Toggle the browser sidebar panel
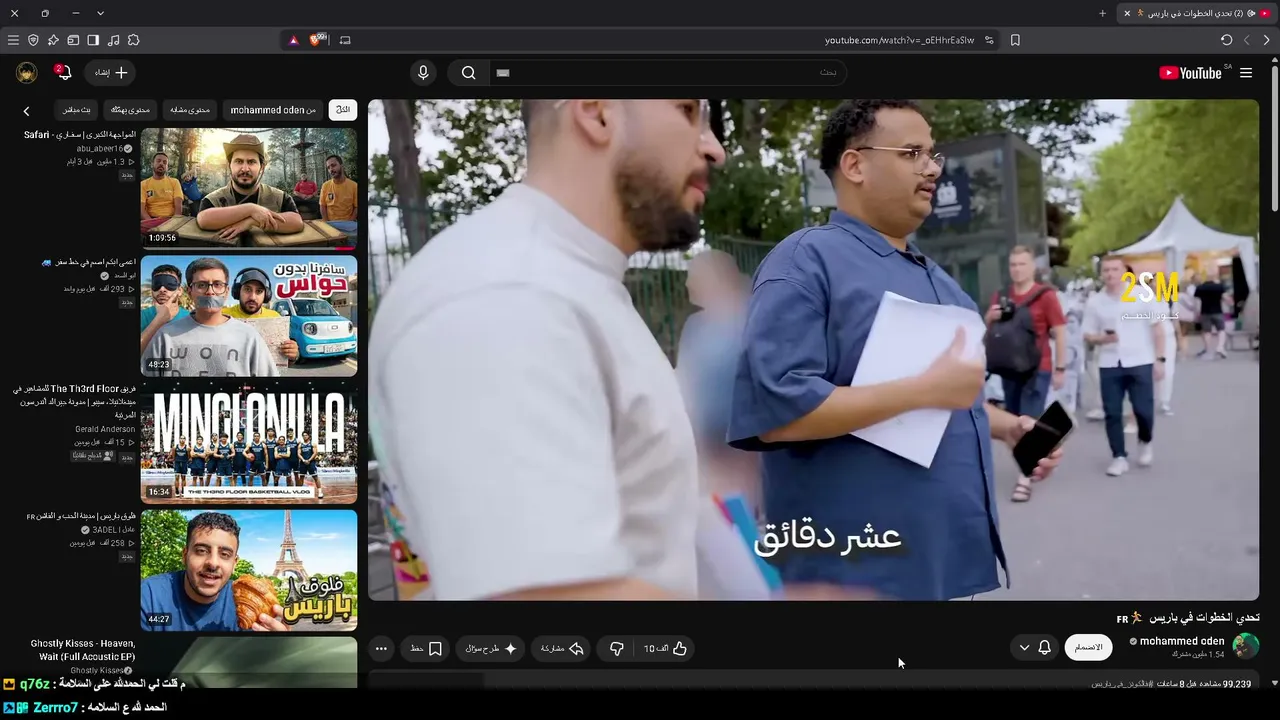This screenshot has width=1280, height=720. pos(93,40)
